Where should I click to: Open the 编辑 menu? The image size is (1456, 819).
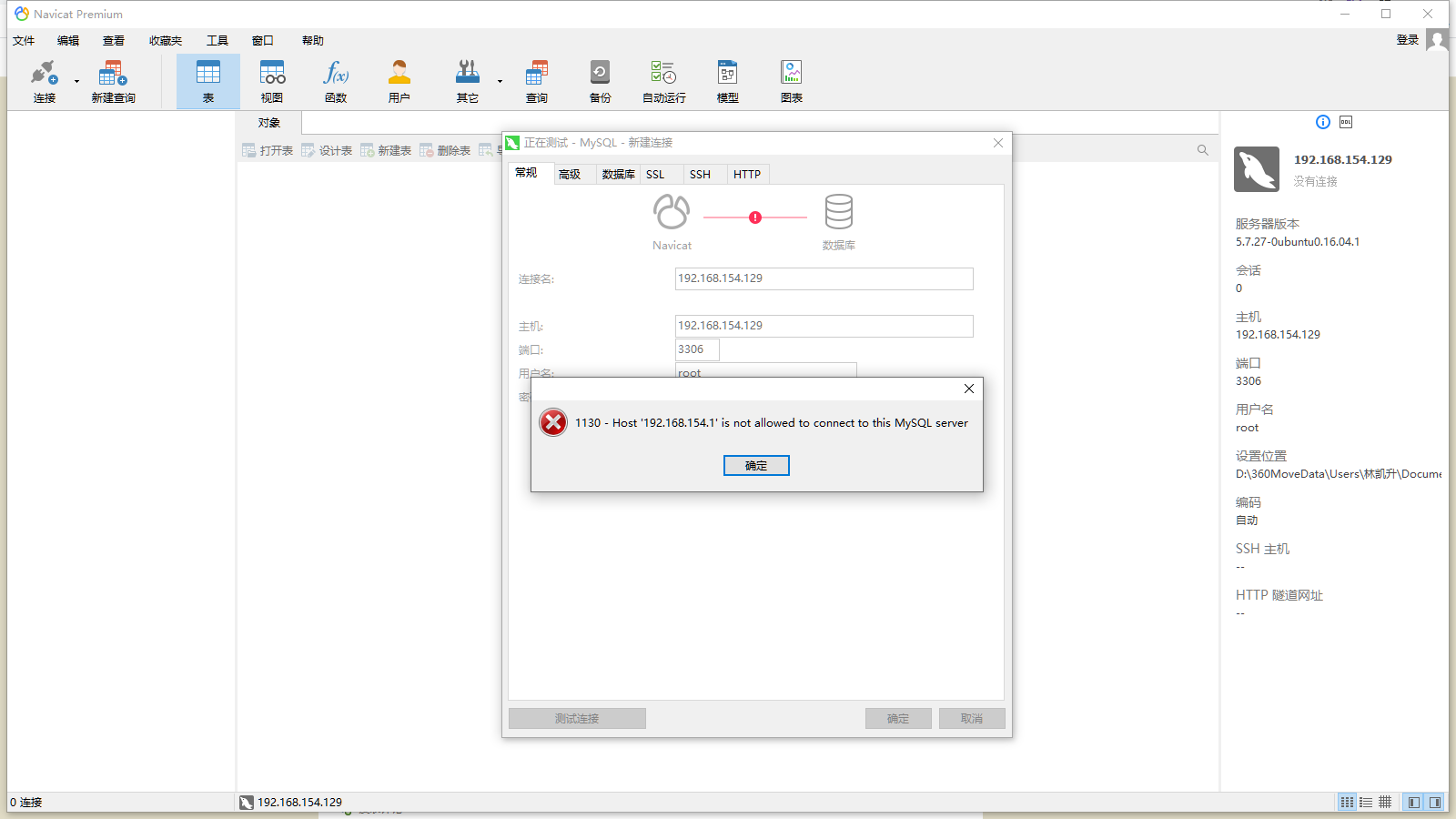point(68,41)
